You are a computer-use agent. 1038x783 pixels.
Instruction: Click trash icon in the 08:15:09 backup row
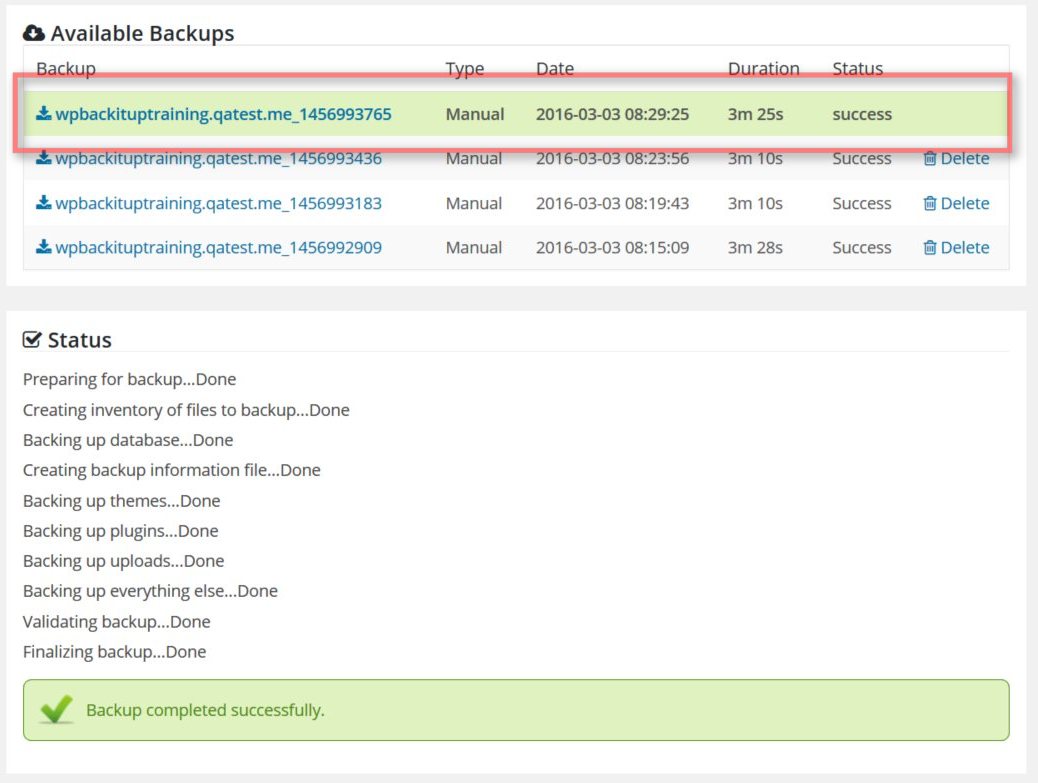[930, 248]
